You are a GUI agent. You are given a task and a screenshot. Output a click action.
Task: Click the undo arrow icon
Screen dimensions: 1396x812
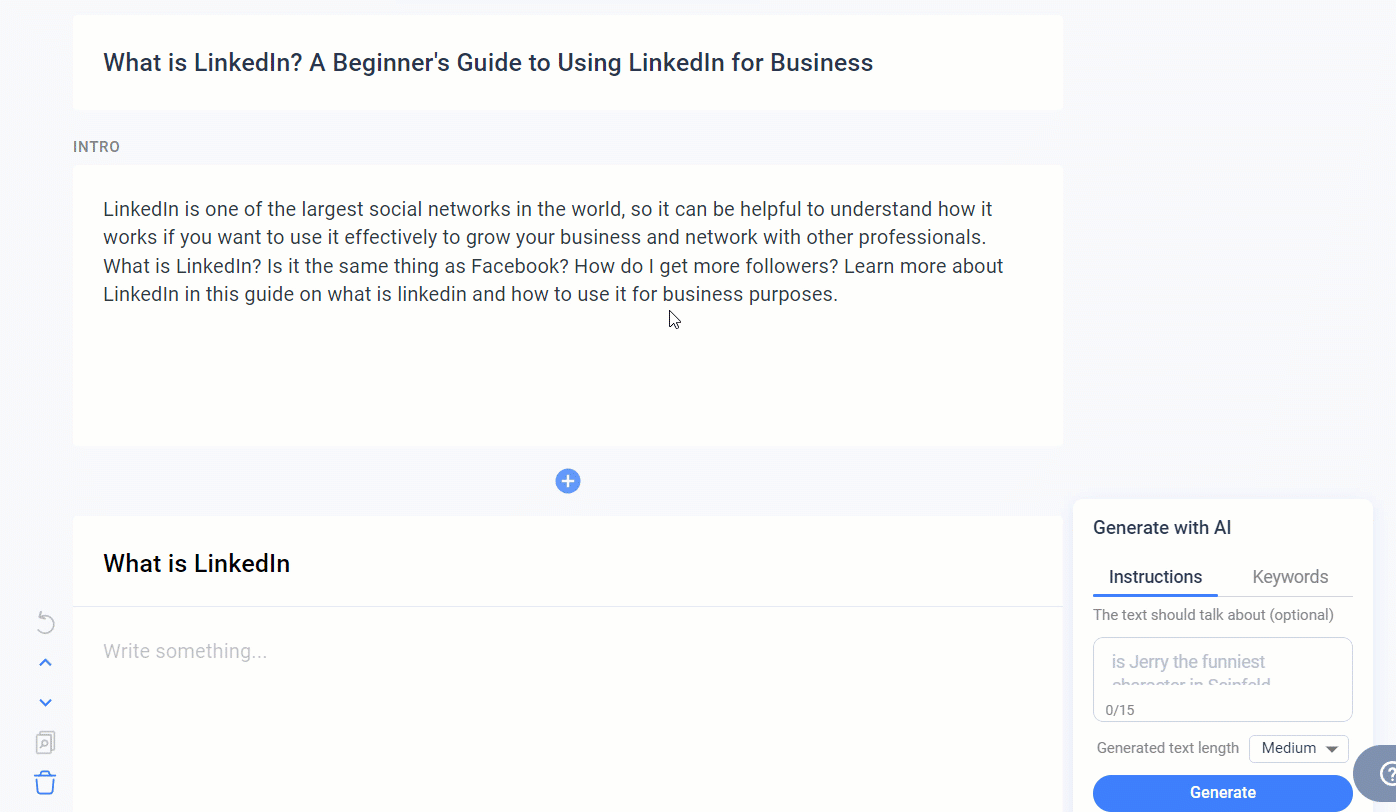click(x=46, y=623)
